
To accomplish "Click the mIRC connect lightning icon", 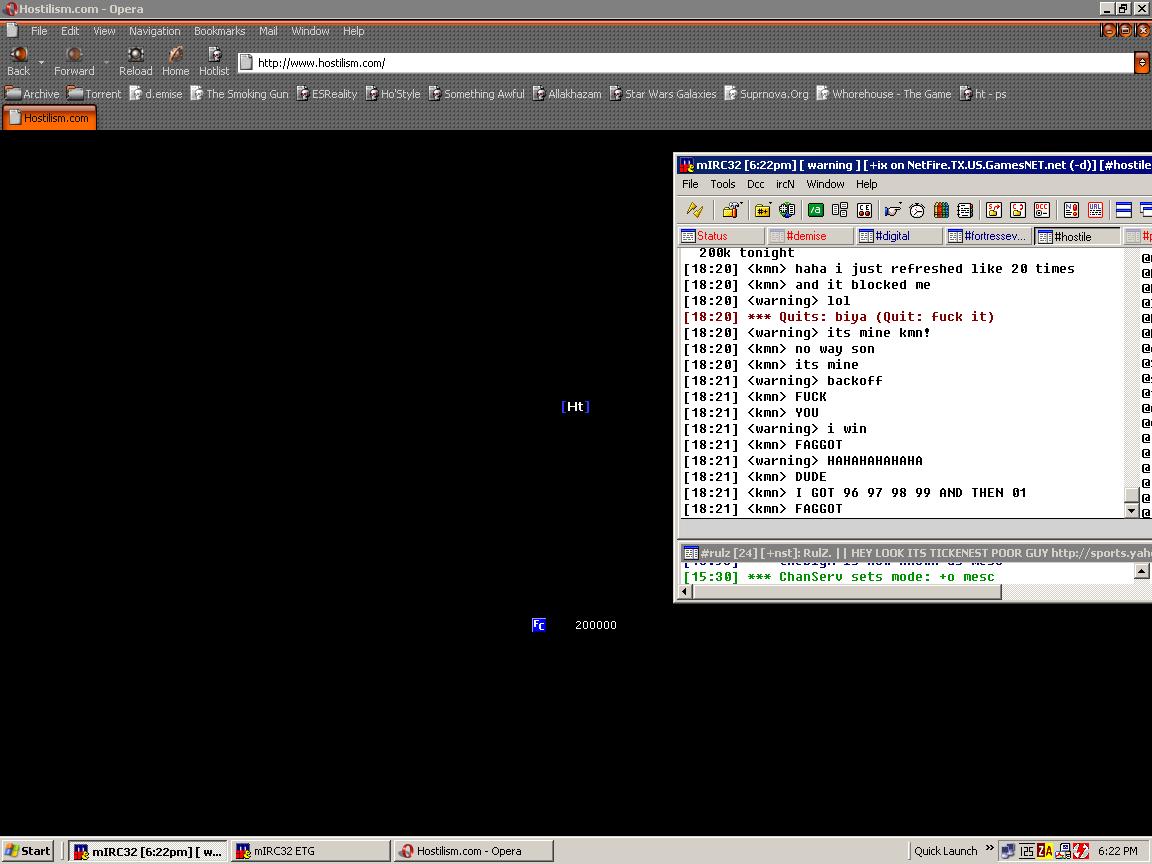I will (694, 210).
